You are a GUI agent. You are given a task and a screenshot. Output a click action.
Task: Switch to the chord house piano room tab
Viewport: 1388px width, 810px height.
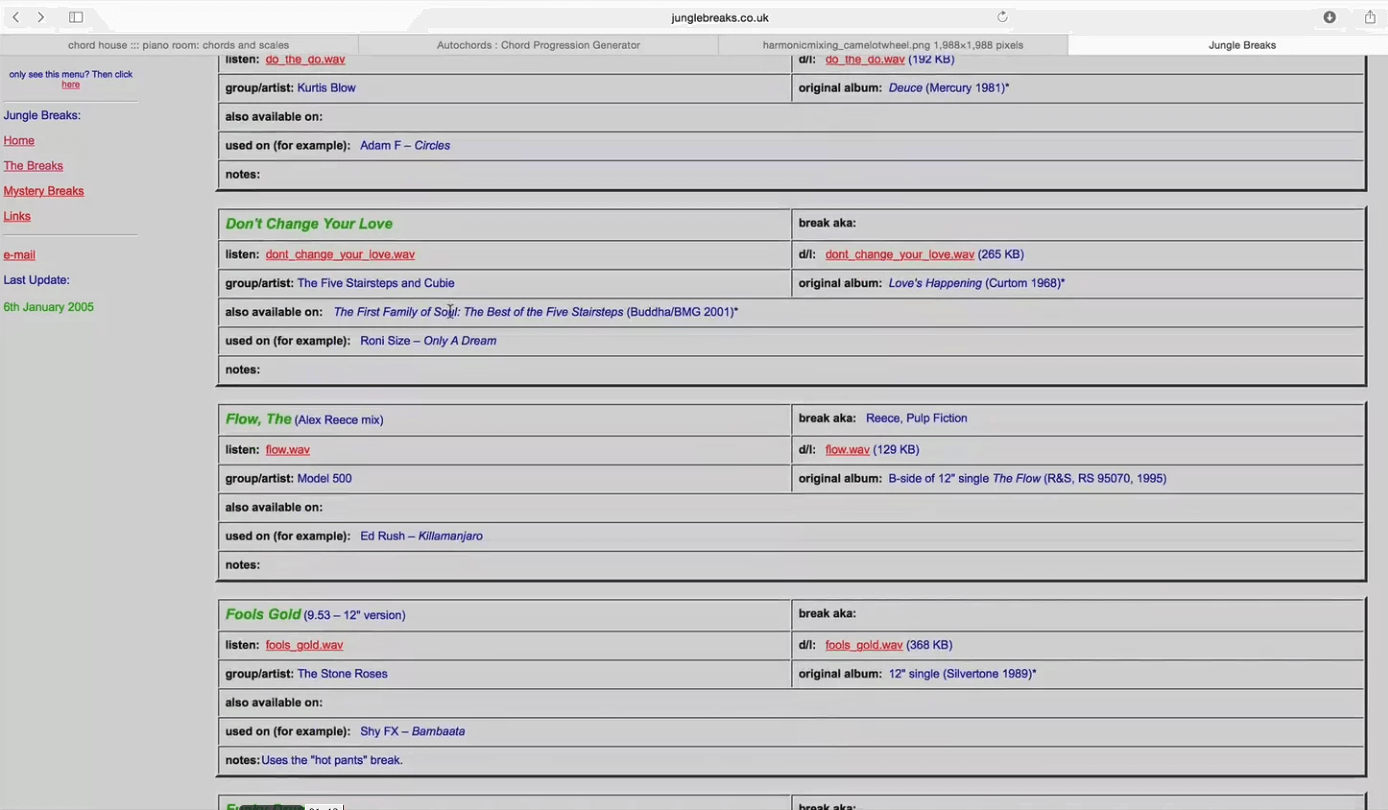179,45
